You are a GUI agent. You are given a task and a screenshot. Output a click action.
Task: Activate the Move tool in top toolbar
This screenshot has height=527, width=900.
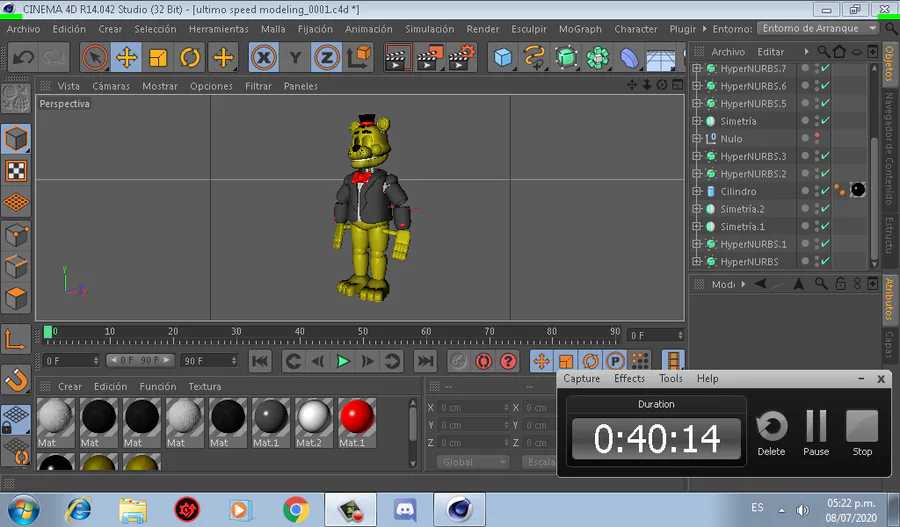tap(126, 57)
